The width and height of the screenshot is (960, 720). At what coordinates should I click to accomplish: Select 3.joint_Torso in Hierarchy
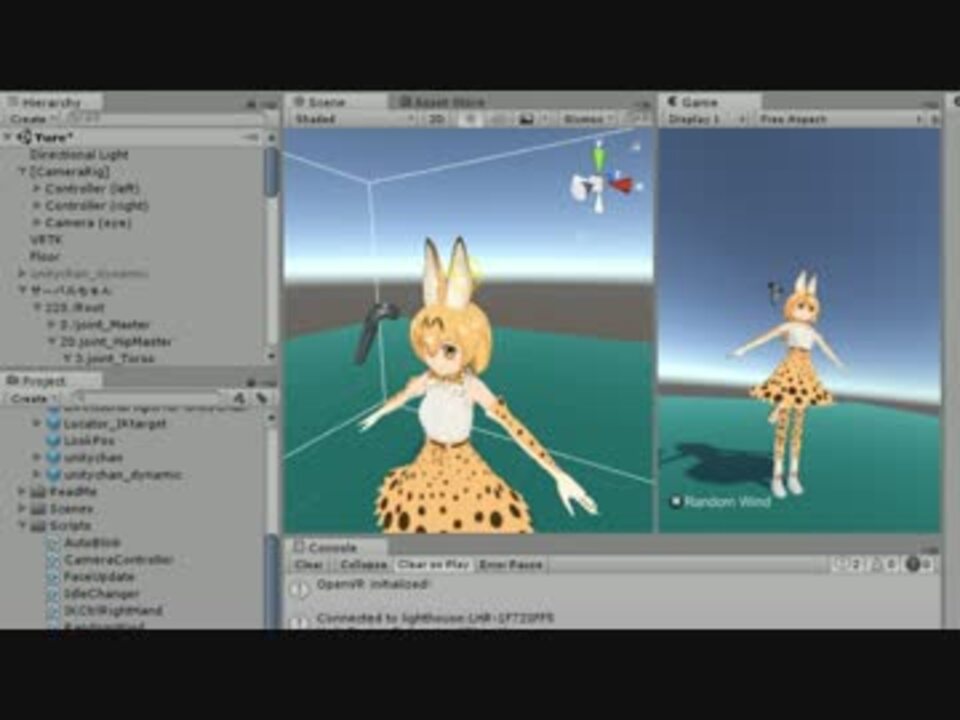114,358
